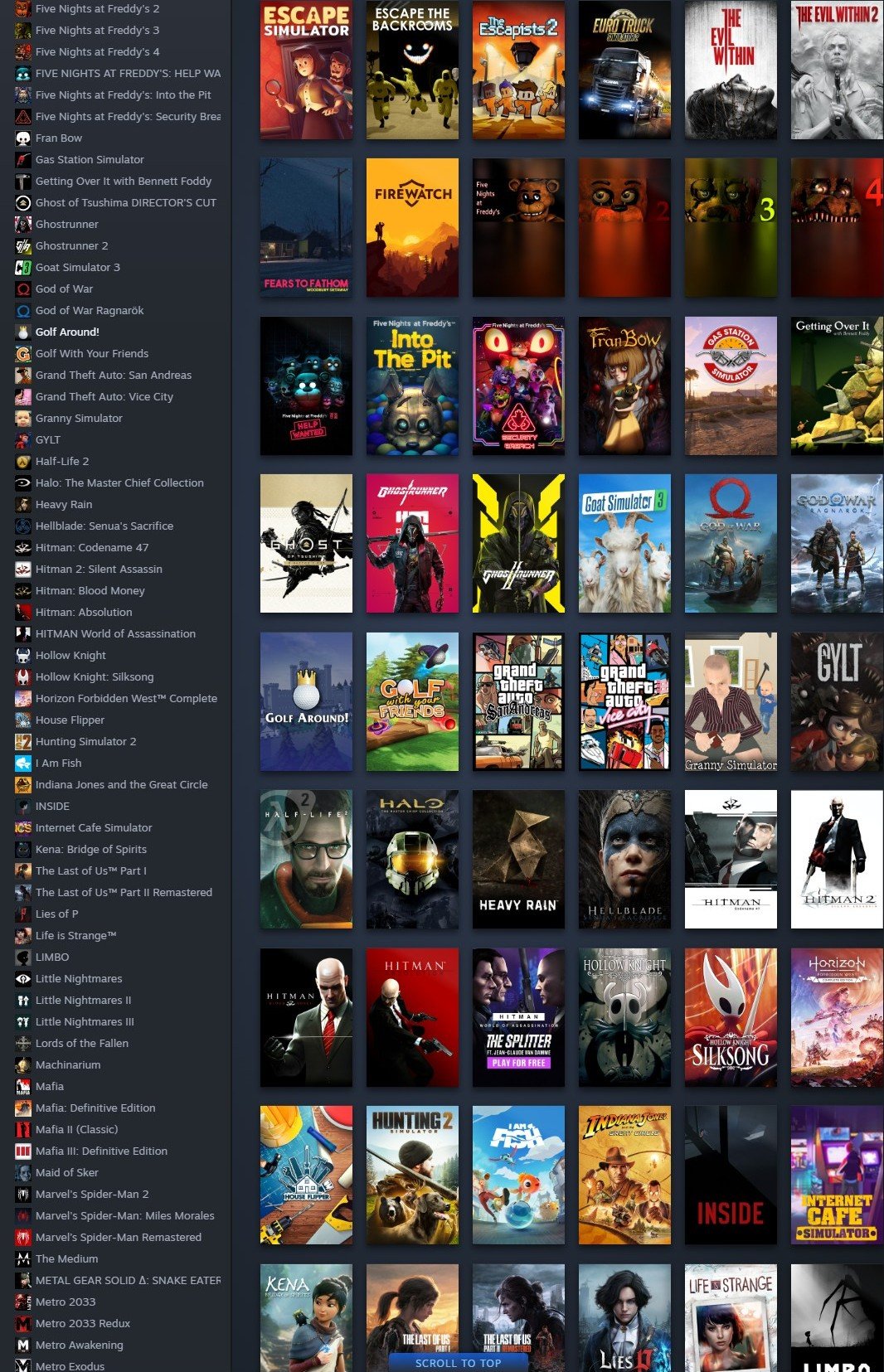Click the God of War Ragnarök sidebar icon
This screenshot has width=884, height=1372.
[23, 311]
